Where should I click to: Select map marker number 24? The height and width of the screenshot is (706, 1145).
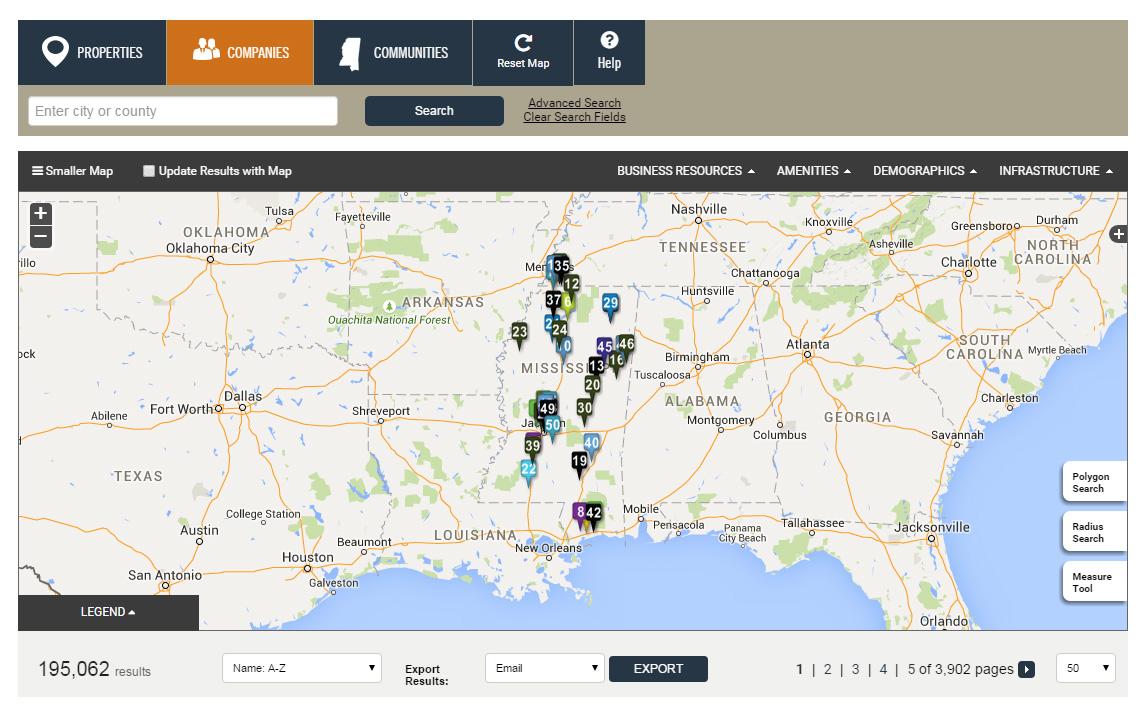pyautogui.click(x=560, y=331)
